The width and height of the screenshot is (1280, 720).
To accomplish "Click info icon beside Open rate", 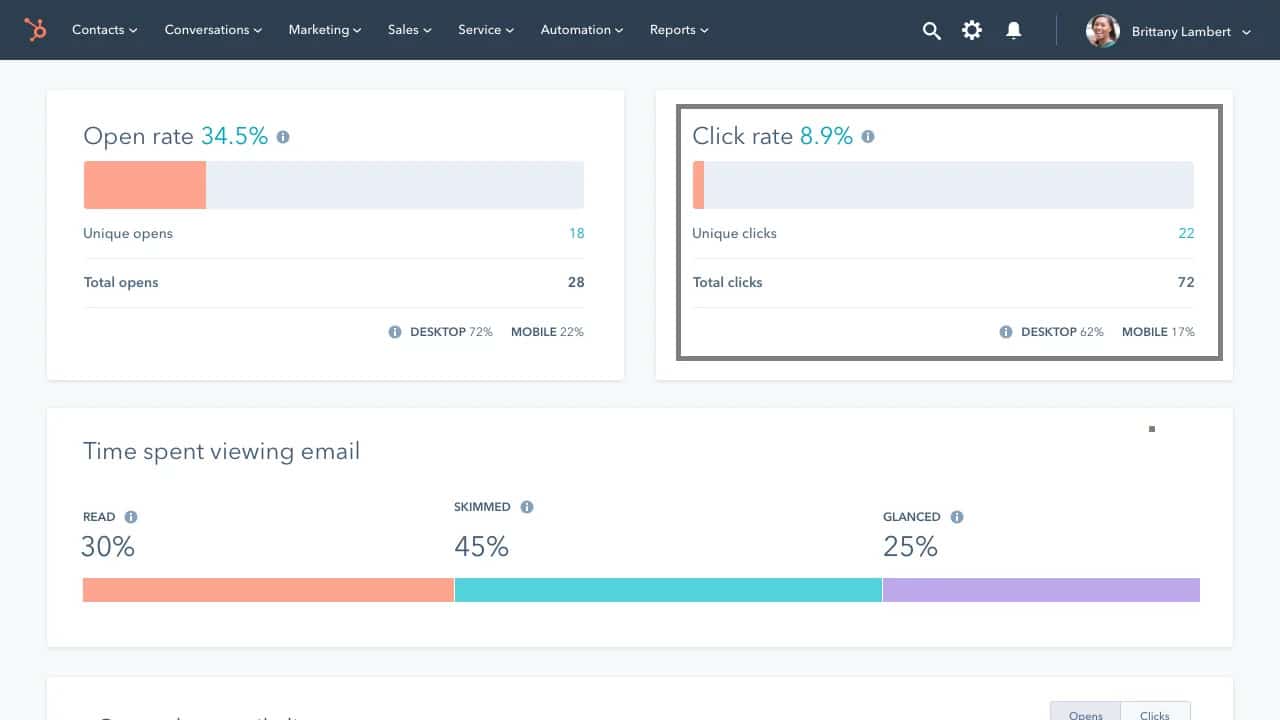I will pos(283,137).
